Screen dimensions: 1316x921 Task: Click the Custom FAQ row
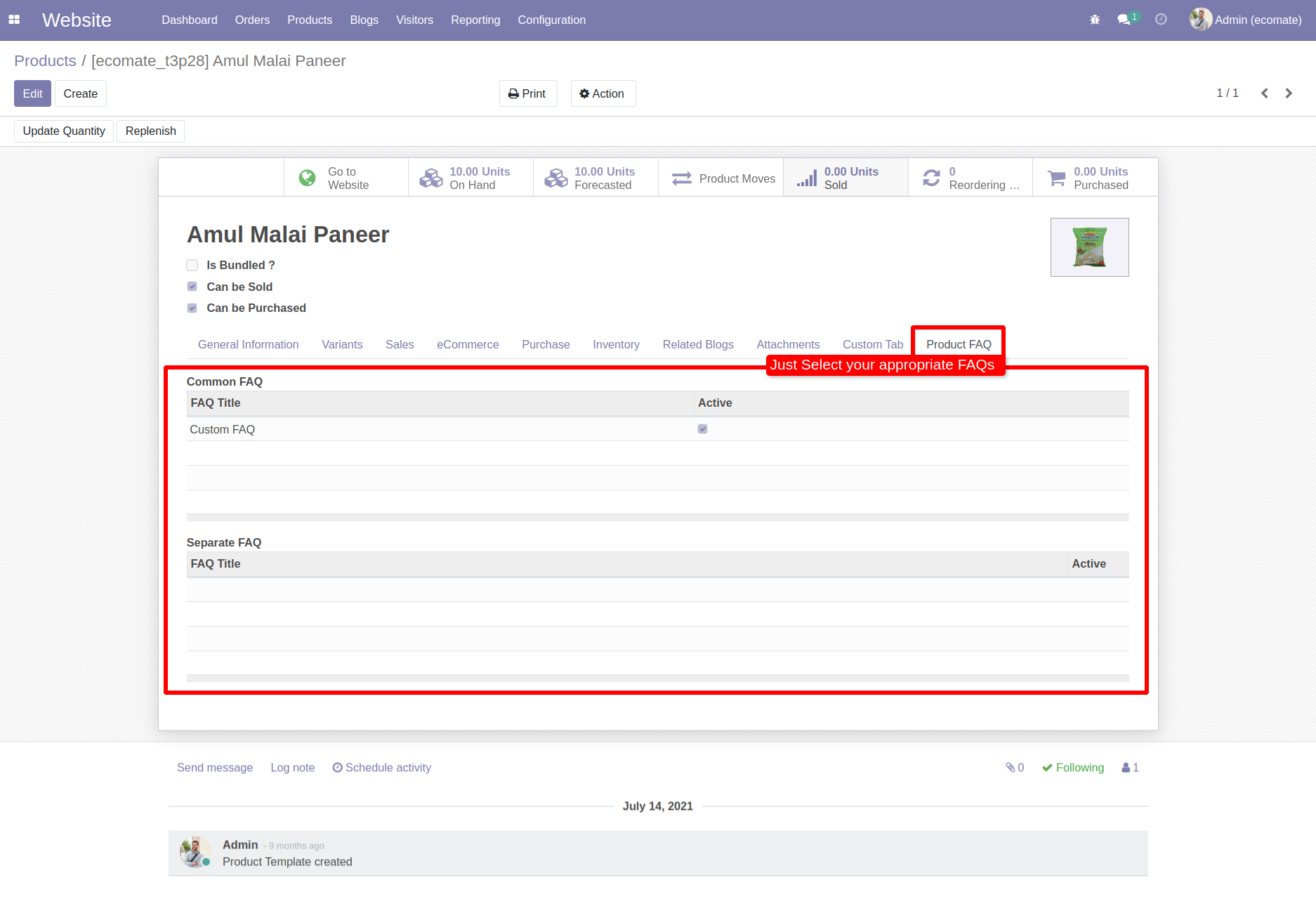pyautogui.click(x=657, y=429)
